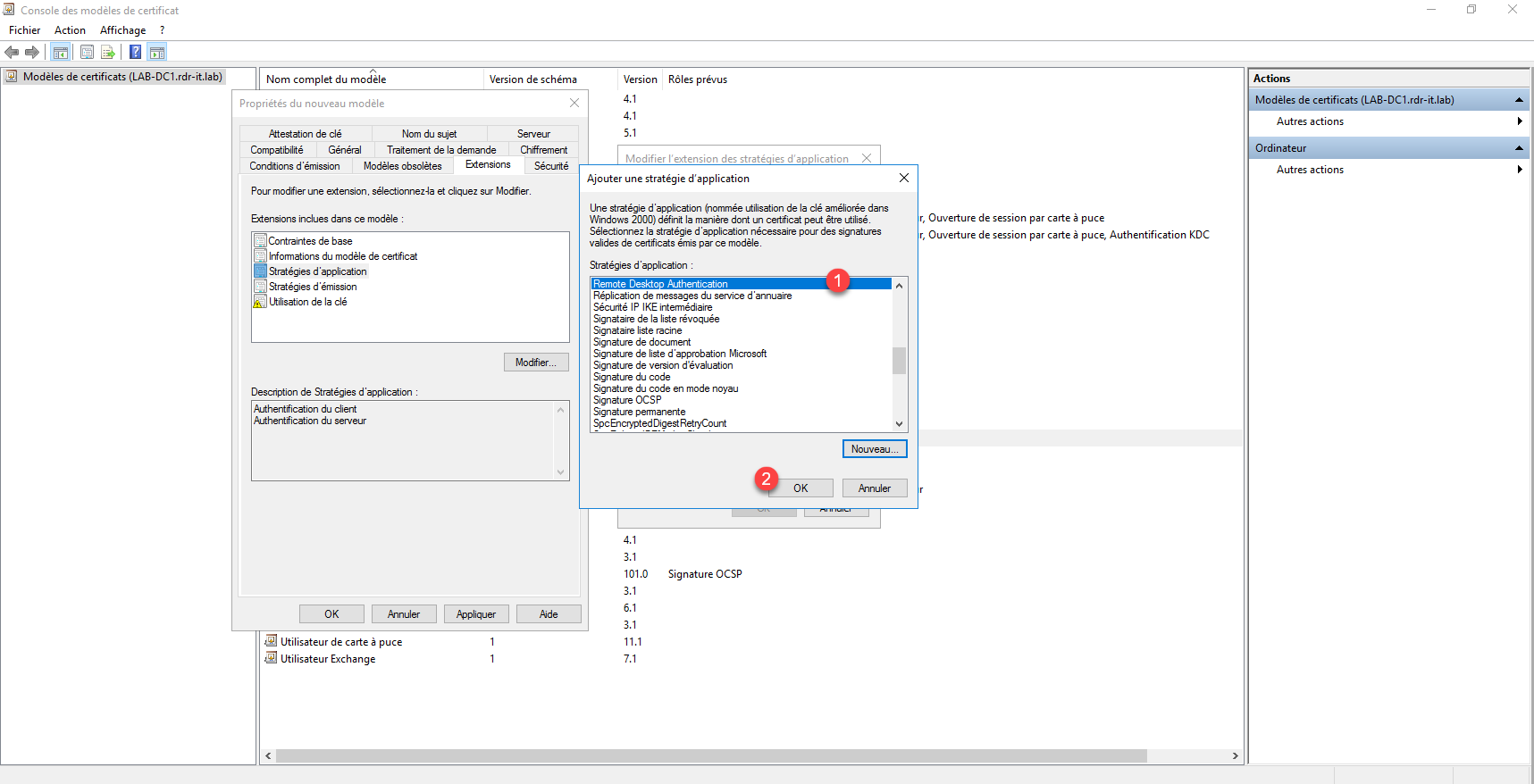Click OK in Ajouter une stratégie dialog
This screenshot has height=784, width=1534.
[x=801, y=488]
